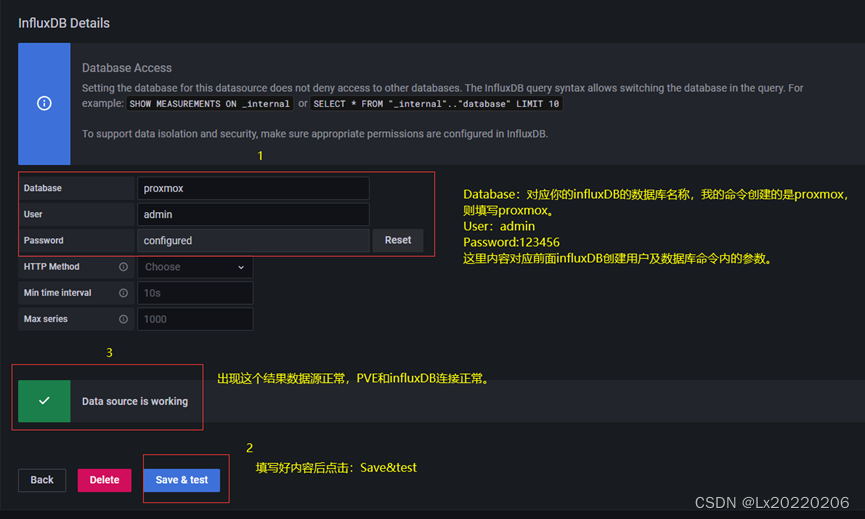This screenshot has height=519, width=865.
Task: Click the Back button
Action: (x=42, y=480)
